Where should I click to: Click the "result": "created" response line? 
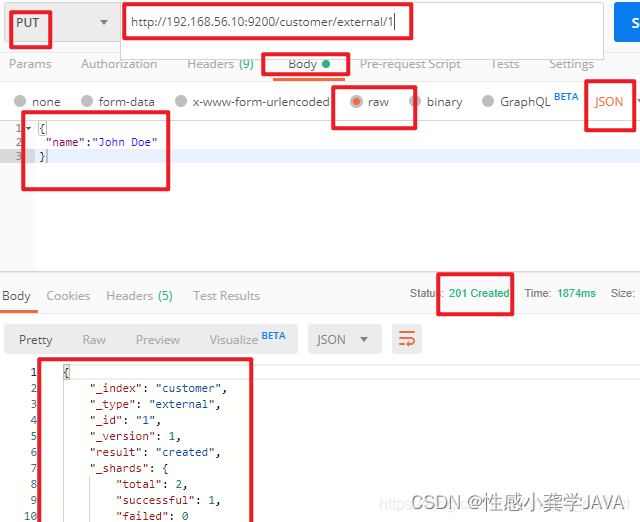click(155, 452)
